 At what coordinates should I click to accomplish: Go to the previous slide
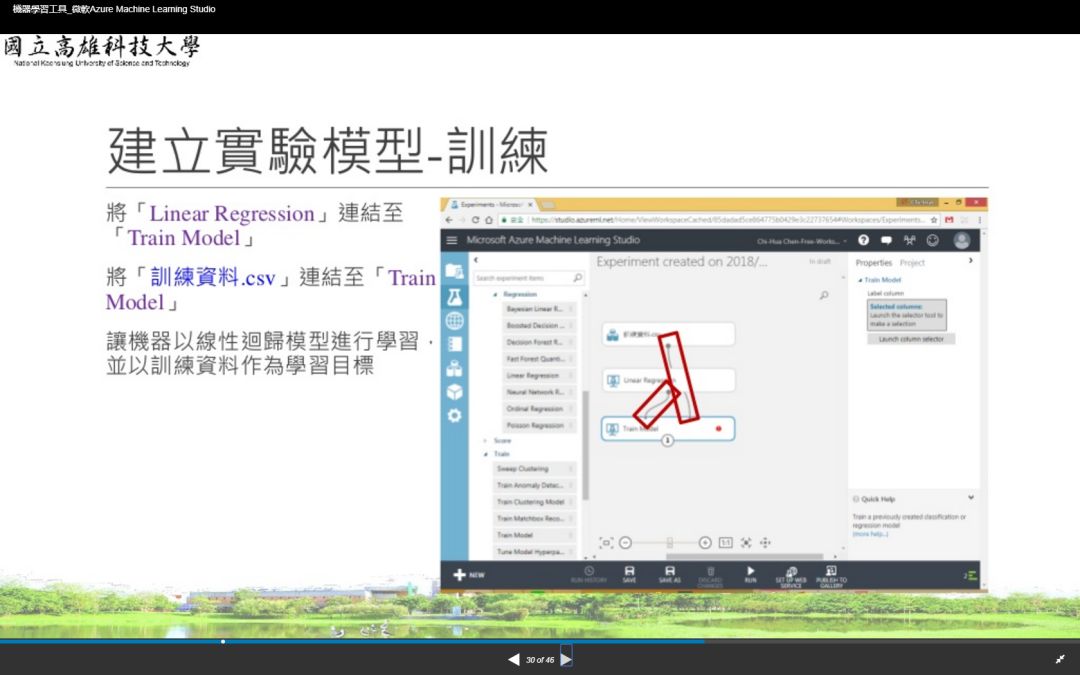[514, 659]
